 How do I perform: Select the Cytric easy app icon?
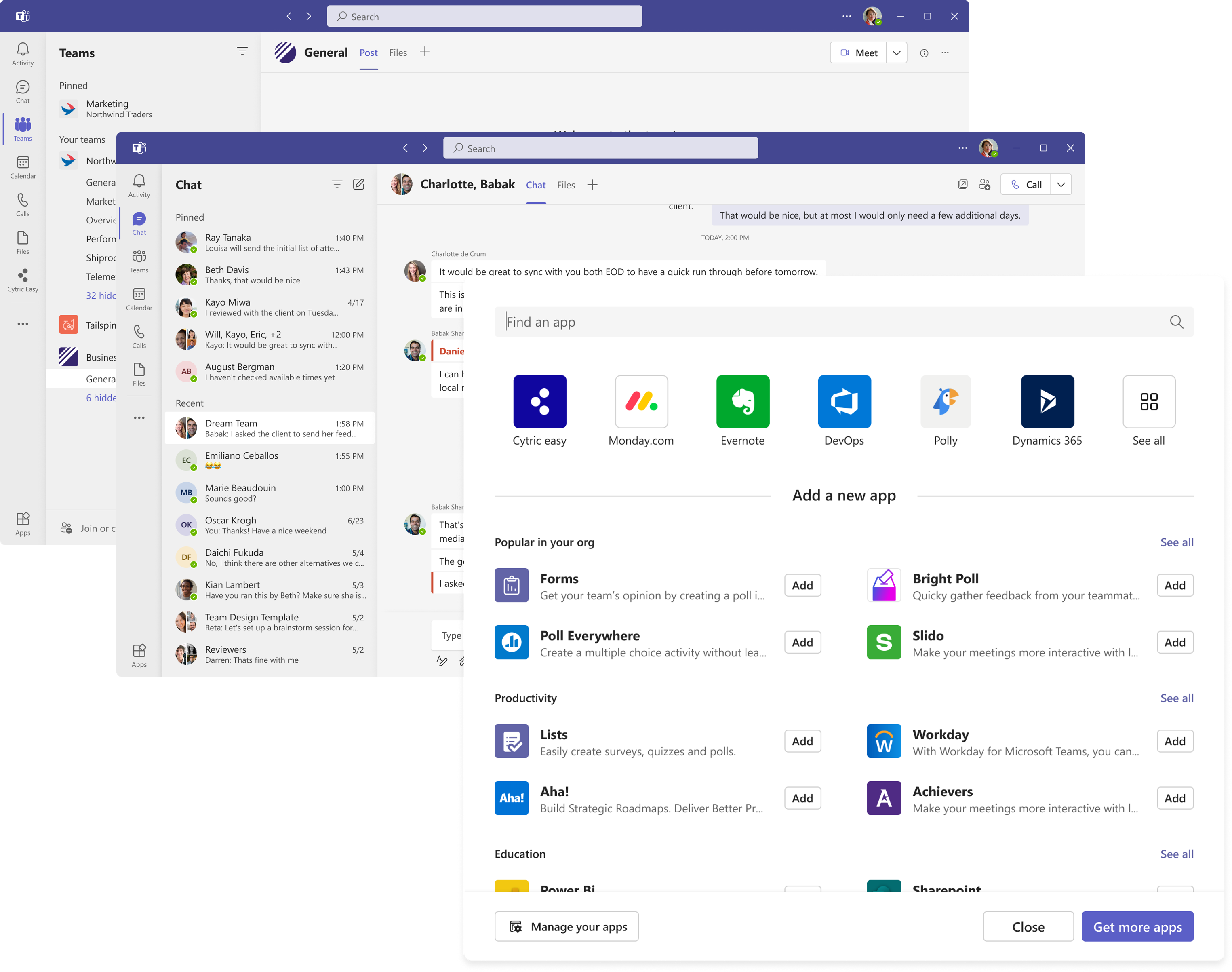click(x=539, y=402)
